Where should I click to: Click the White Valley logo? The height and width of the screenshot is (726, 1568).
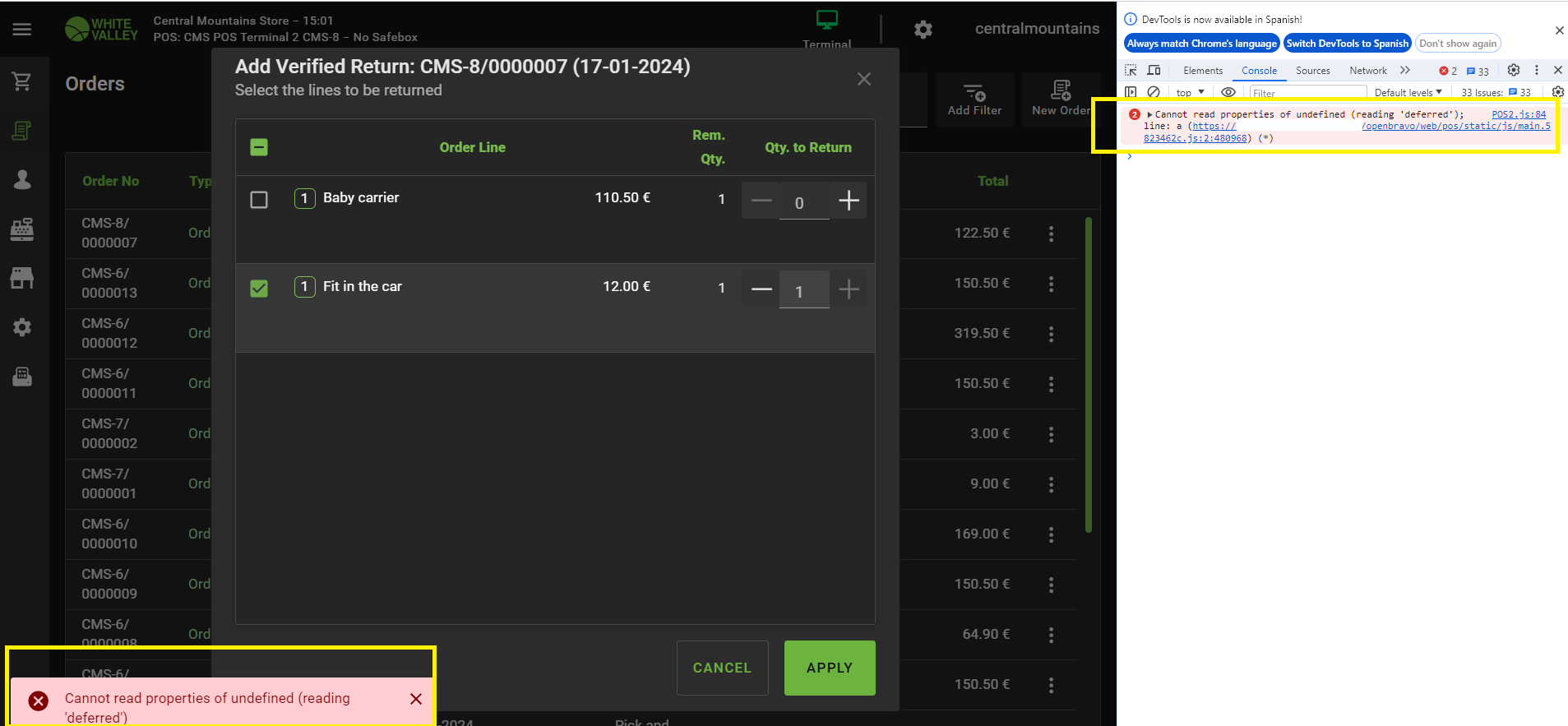click(102, 30)
